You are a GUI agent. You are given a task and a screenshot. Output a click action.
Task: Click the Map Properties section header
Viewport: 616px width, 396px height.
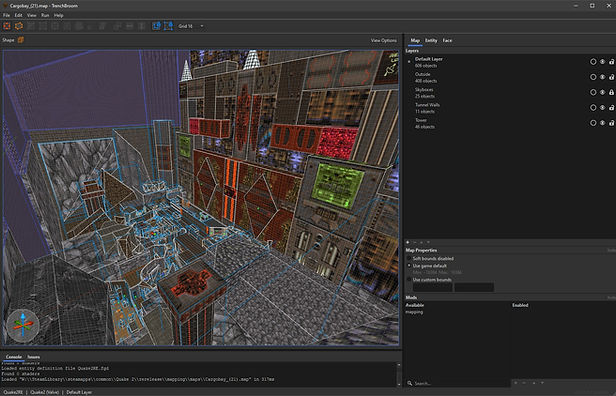[x=421, y=250]
